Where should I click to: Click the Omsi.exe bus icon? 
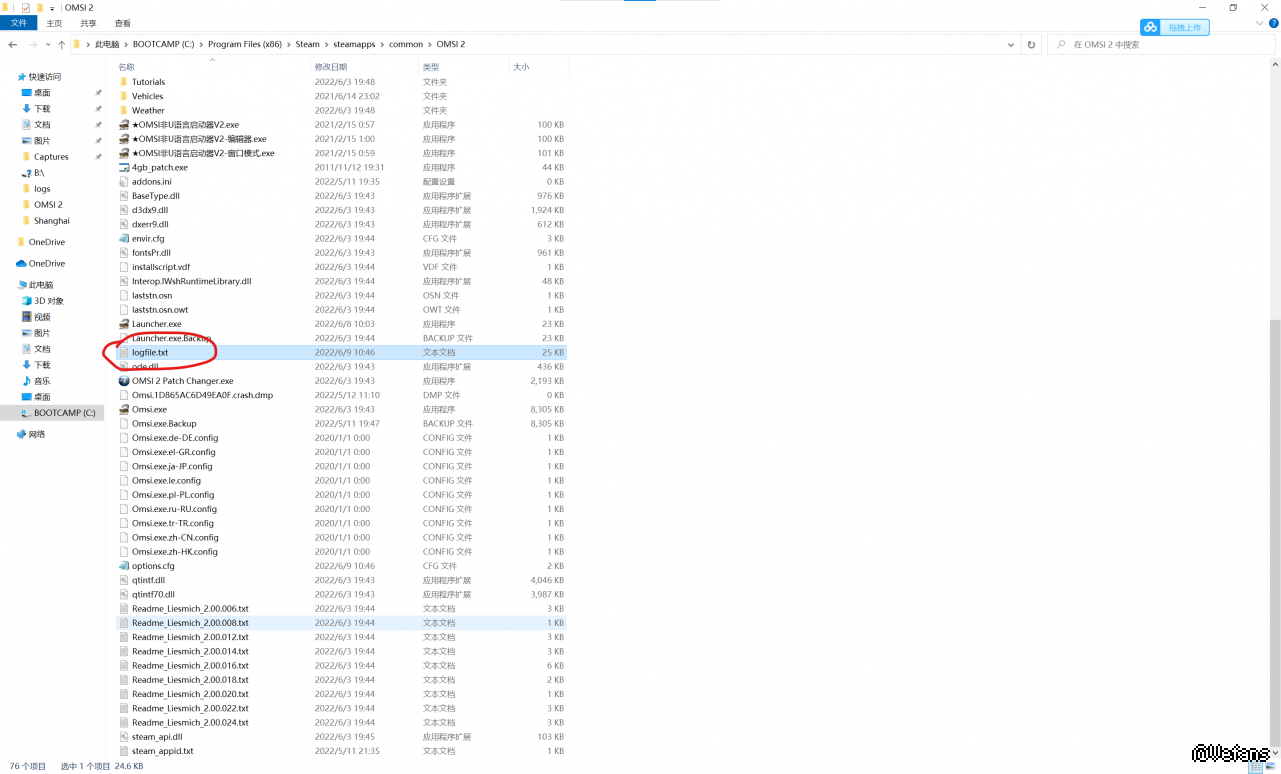click(124, 409)
